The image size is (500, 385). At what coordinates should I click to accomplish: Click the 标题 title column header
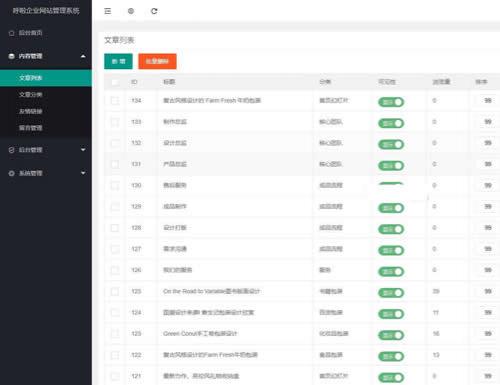(169, 82)
